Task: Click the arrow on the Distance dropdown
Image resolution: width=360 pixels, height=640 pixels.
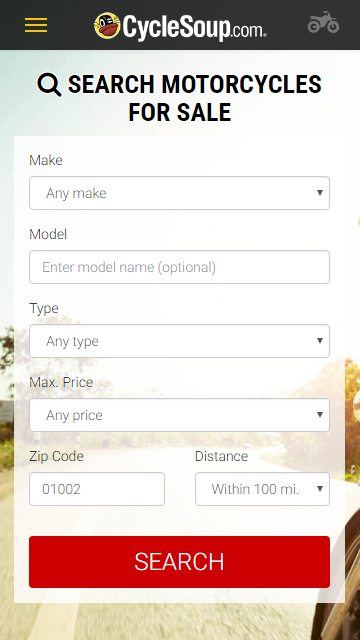Action: 320,489
